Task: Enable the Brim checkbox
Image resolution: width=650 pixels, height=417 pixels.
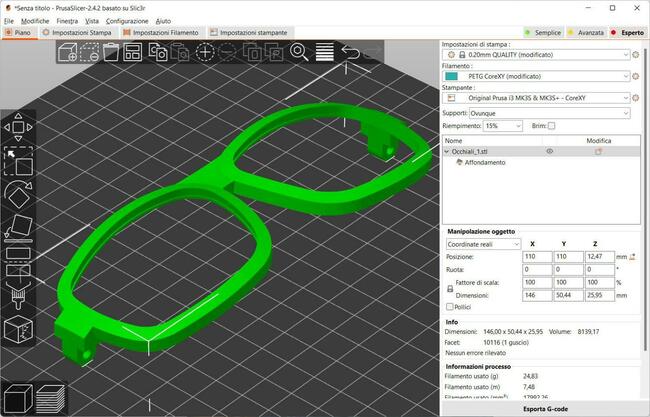Action: (x=551, y=126)
